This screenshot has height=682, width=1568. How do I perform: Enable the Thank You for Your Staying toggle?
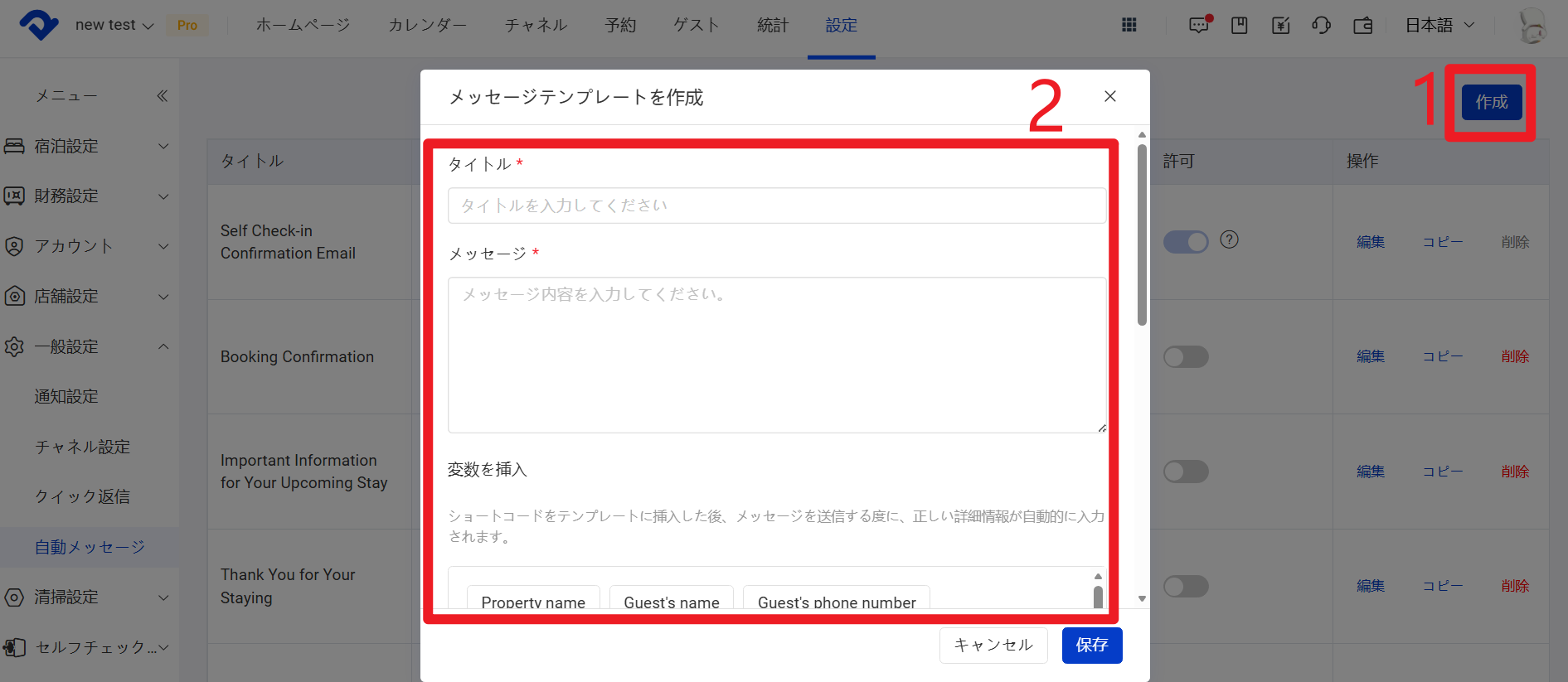(x=1186, y=587)
